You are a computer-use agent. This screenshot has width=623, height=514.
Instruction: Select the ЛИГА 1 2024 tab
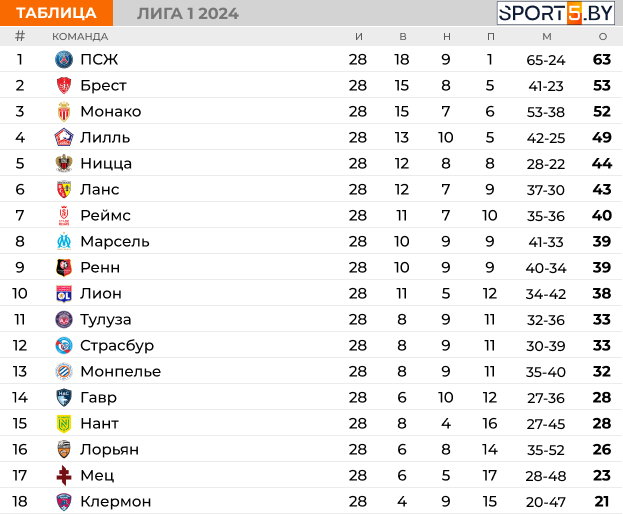click(188, 14)
